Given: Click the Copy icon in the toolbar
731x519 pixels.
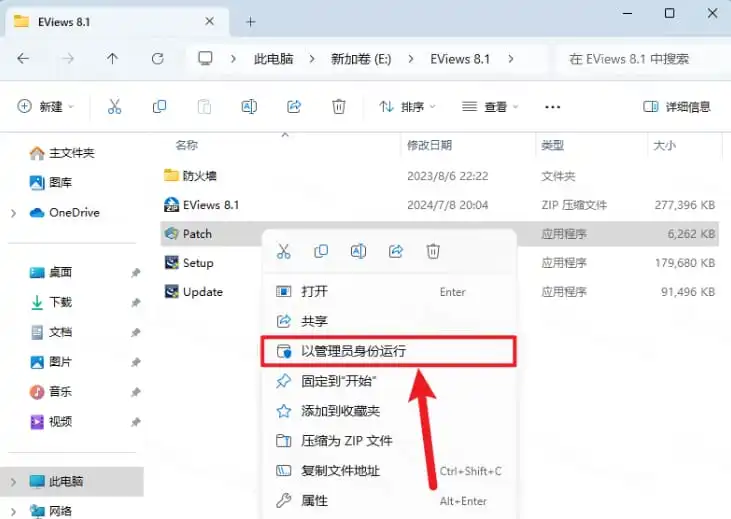Looking at the screenshot, I should pos(159,107).
